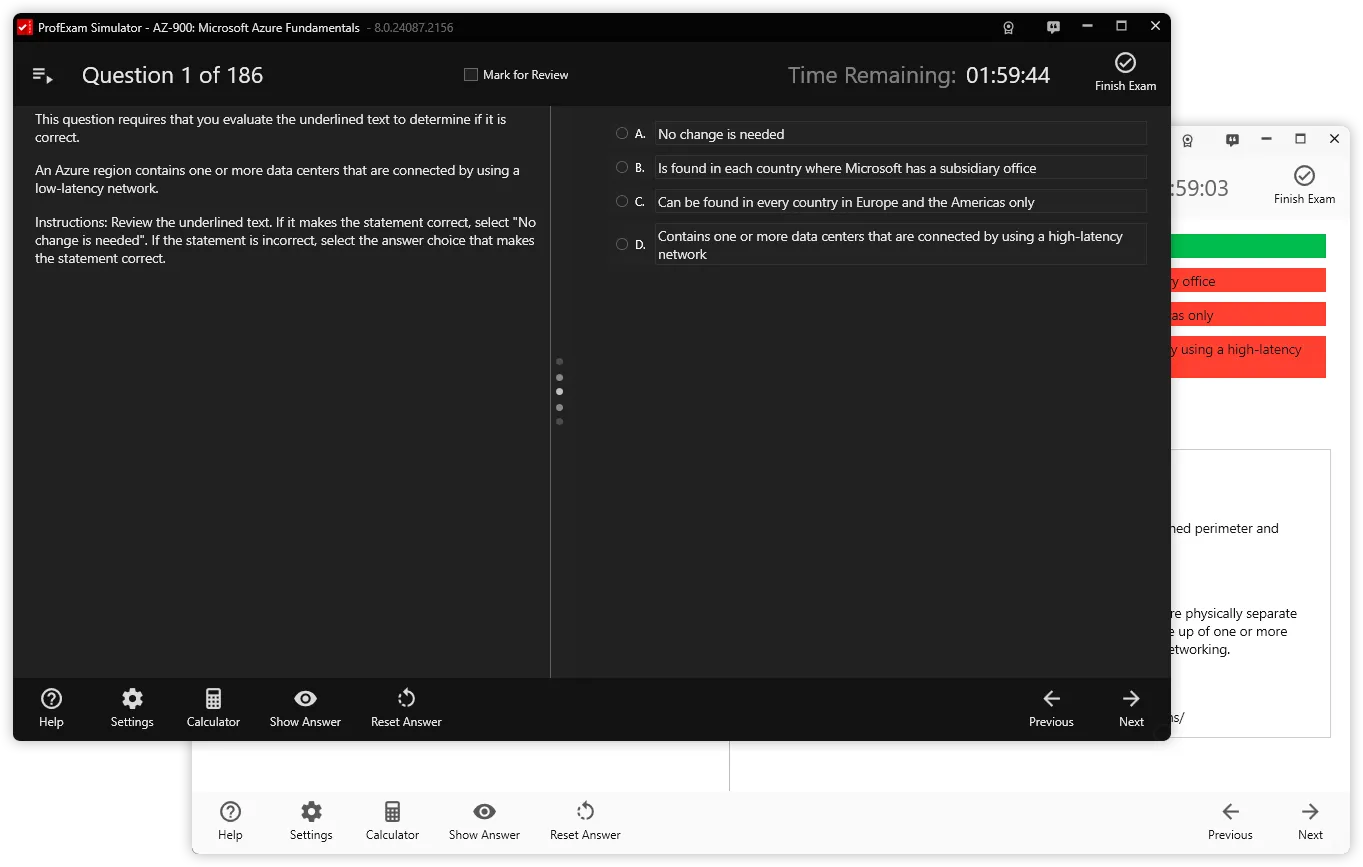Click Reset Answer in the dark window
The height and width of the screenshot is (867, 1363).
[406, 708]
